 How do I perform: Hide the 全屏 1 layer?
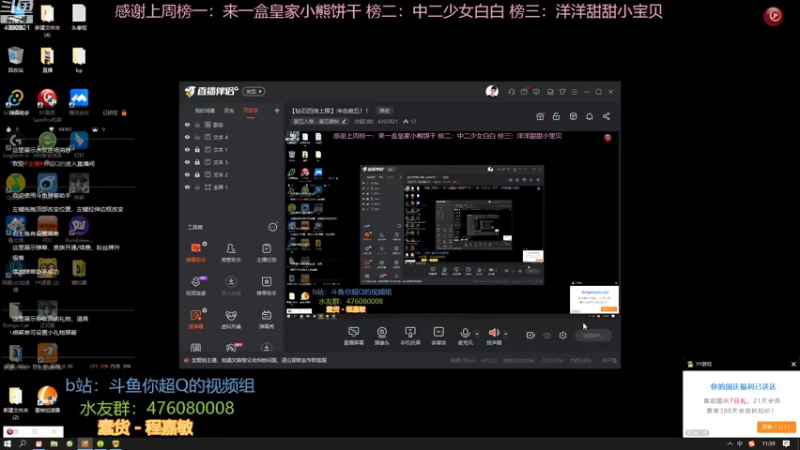coord(187,187)
